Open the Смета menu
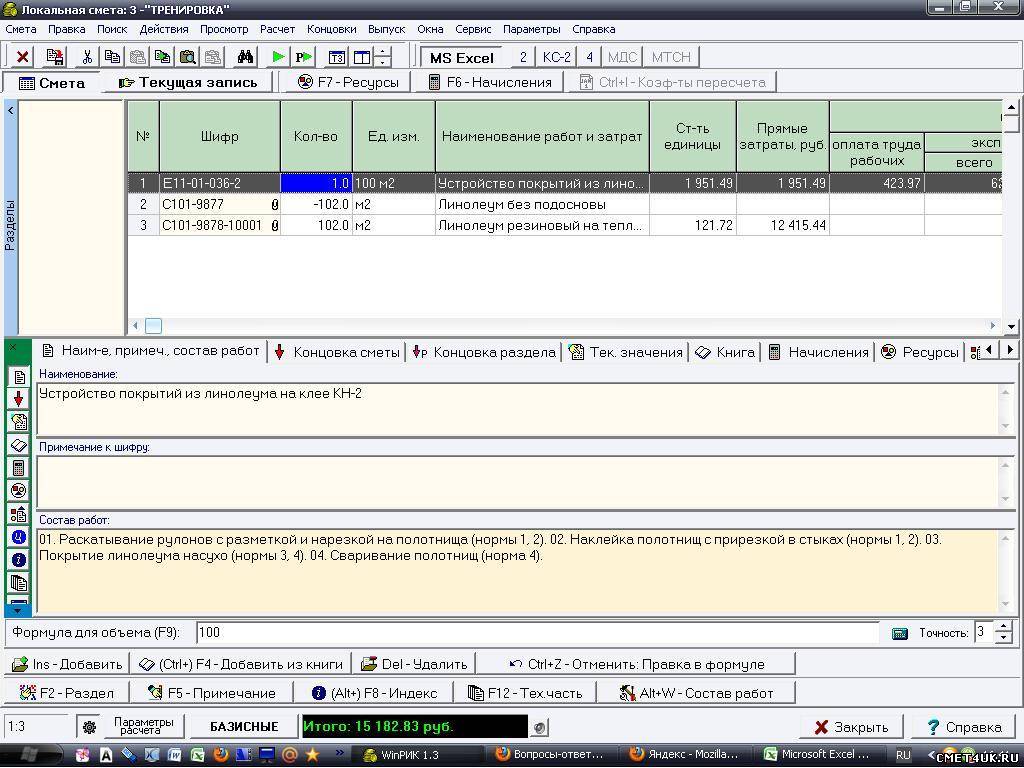 21,29
